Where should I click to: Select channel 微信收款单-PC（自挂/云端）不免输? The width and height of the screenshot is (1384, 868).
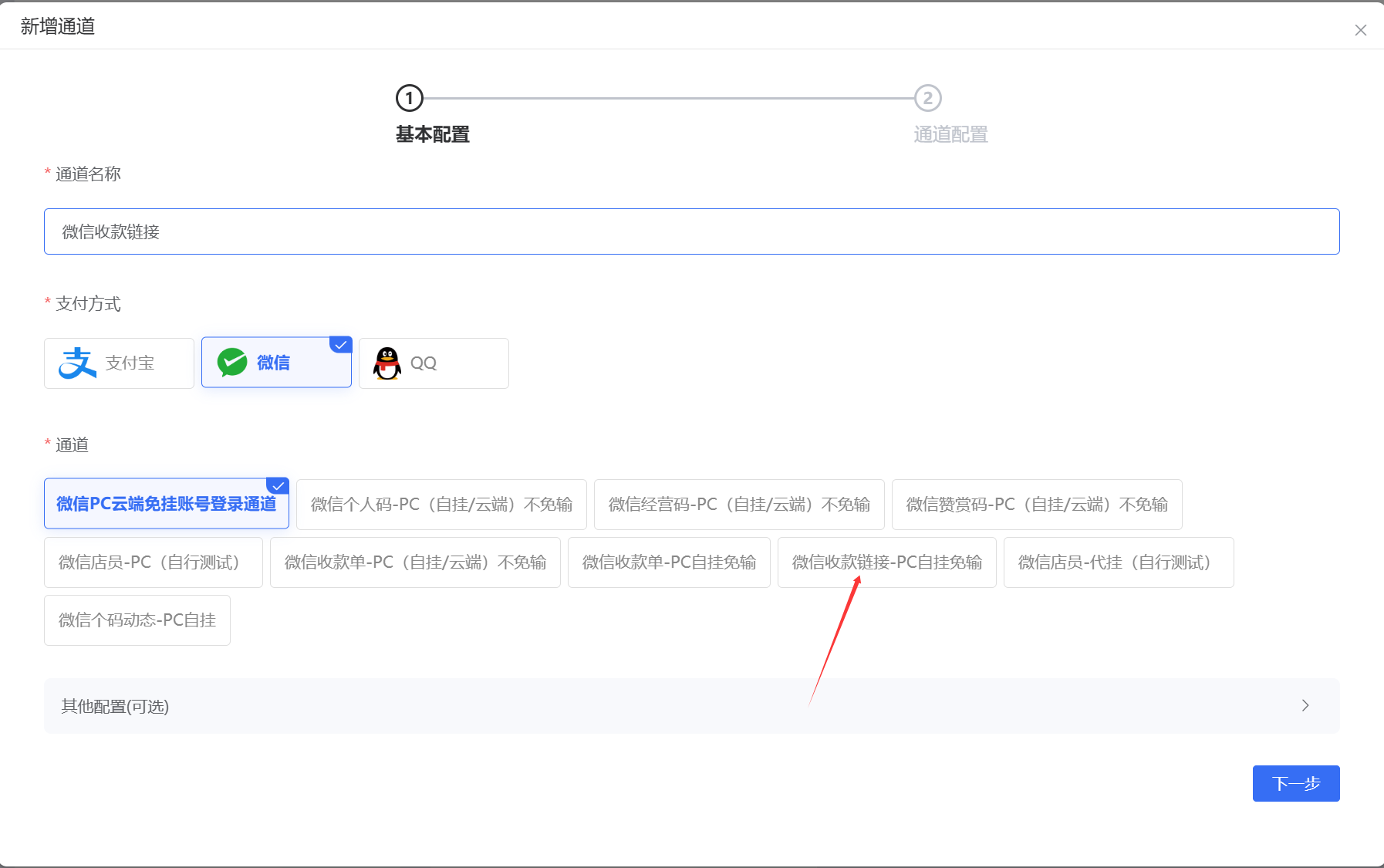[x=415, y=562]
